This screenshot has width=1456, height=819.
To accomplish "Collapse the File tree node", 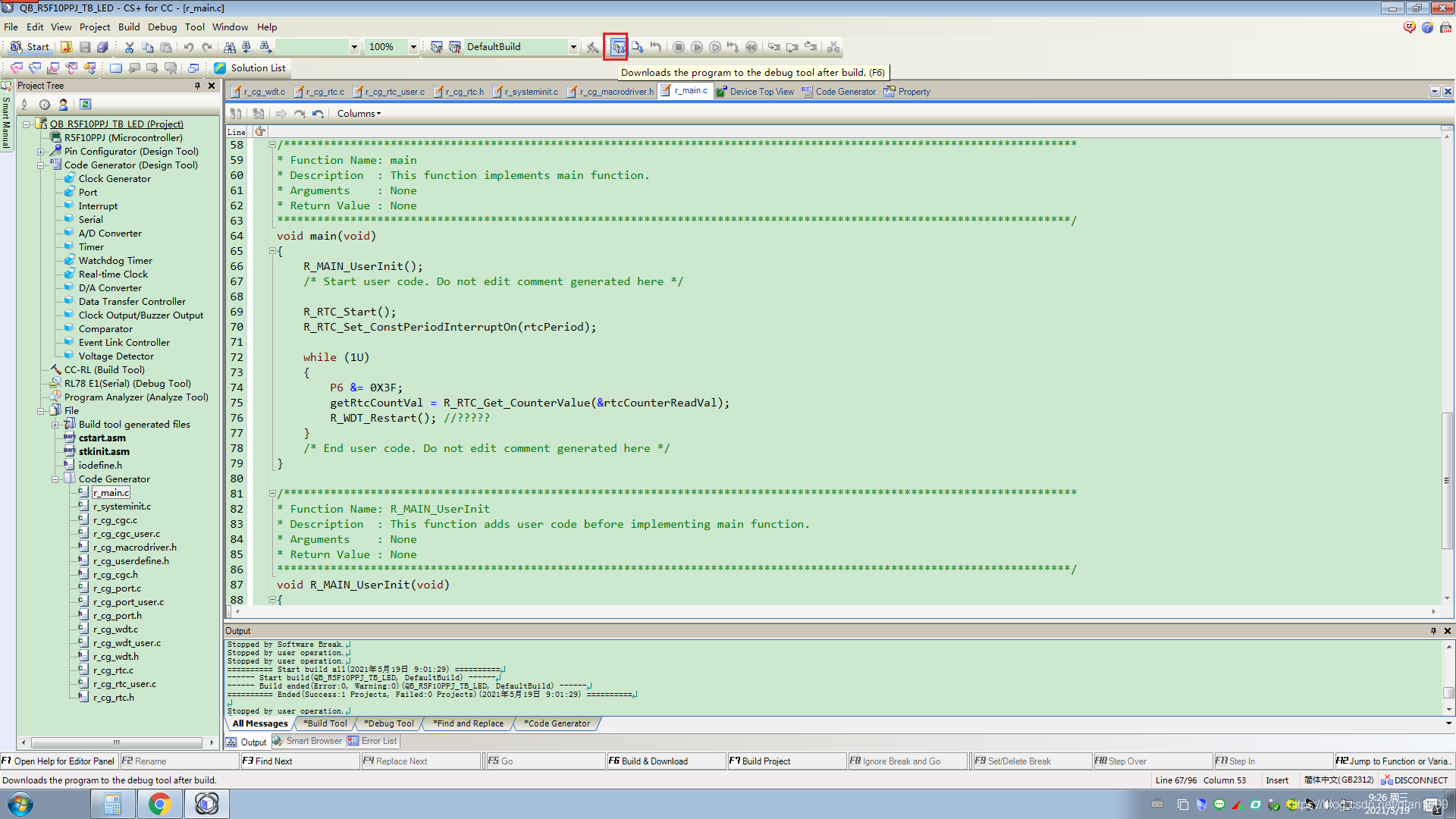I will click(x=41, y=411).
